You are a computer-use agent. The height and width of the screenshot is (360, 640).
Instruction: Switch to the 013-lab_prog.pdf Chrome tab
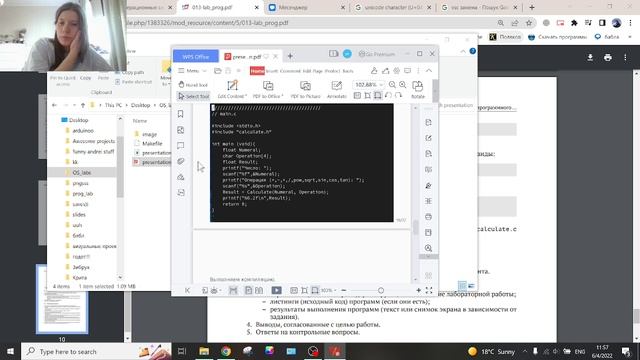pyautogui.click(x=220, y=7)
